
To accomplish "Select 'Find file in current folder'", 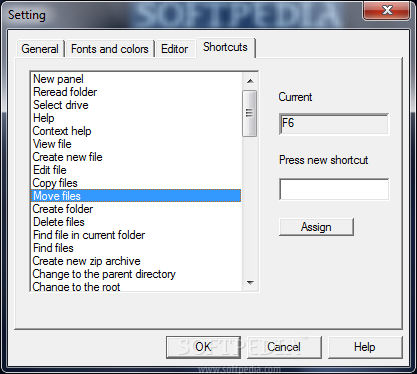I will pos(136,235).
